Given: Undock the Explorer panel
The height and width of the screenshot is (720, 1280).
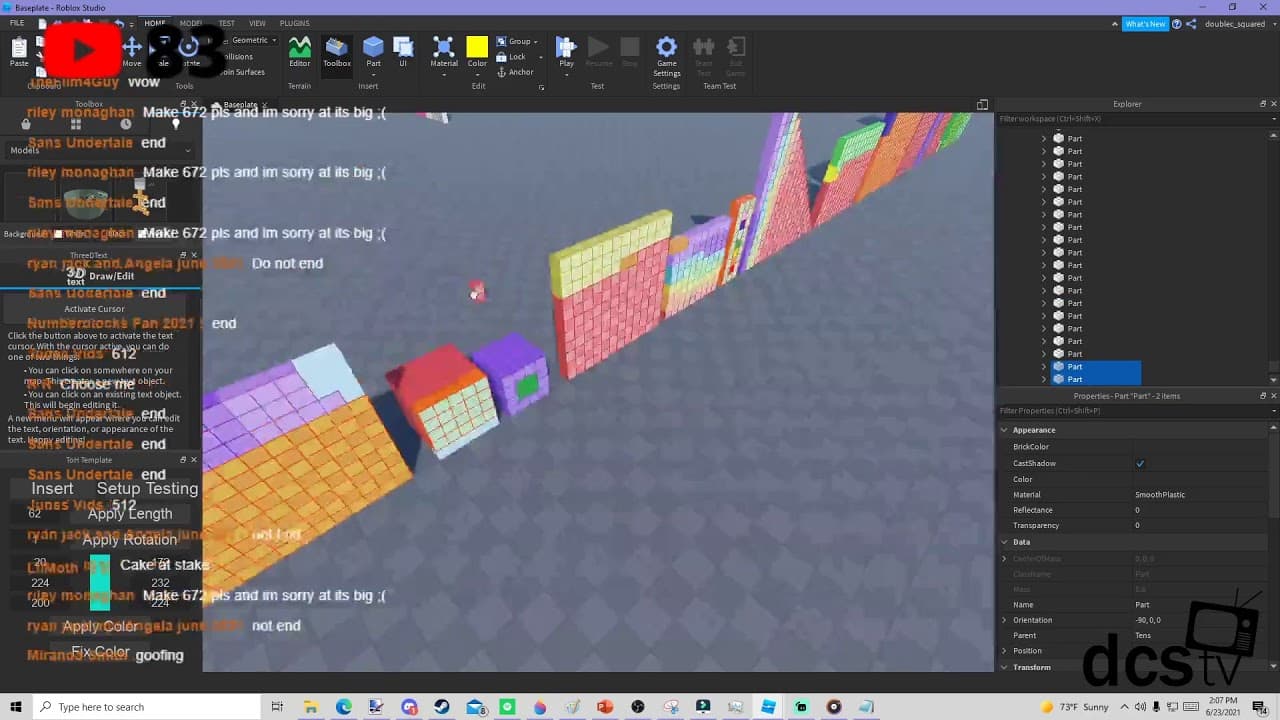Looking at the screenshot, I should click(x=1262, y=104).
